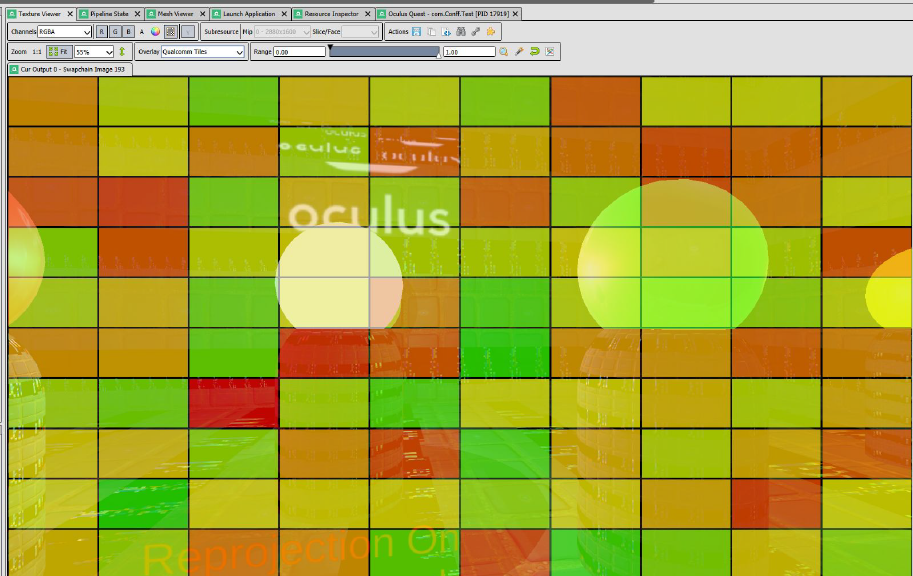
Task: Click the black point marker on range slider
Action: (x=330, y=47)
